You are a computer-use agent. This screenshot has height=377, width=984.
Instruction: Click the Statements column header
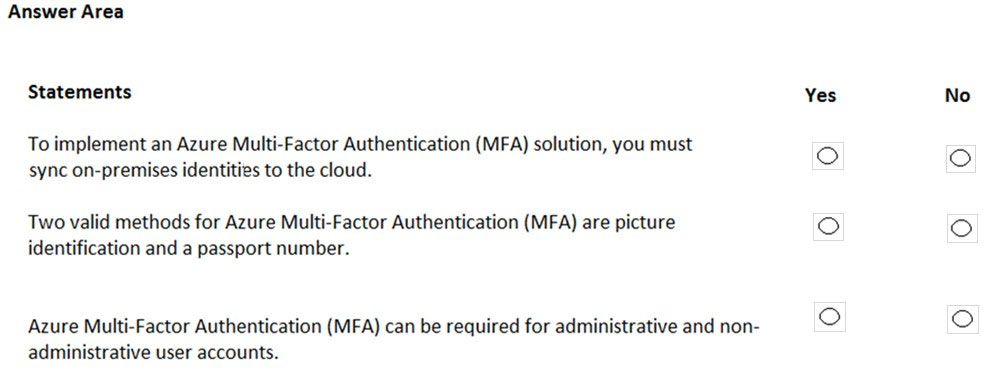80,92
